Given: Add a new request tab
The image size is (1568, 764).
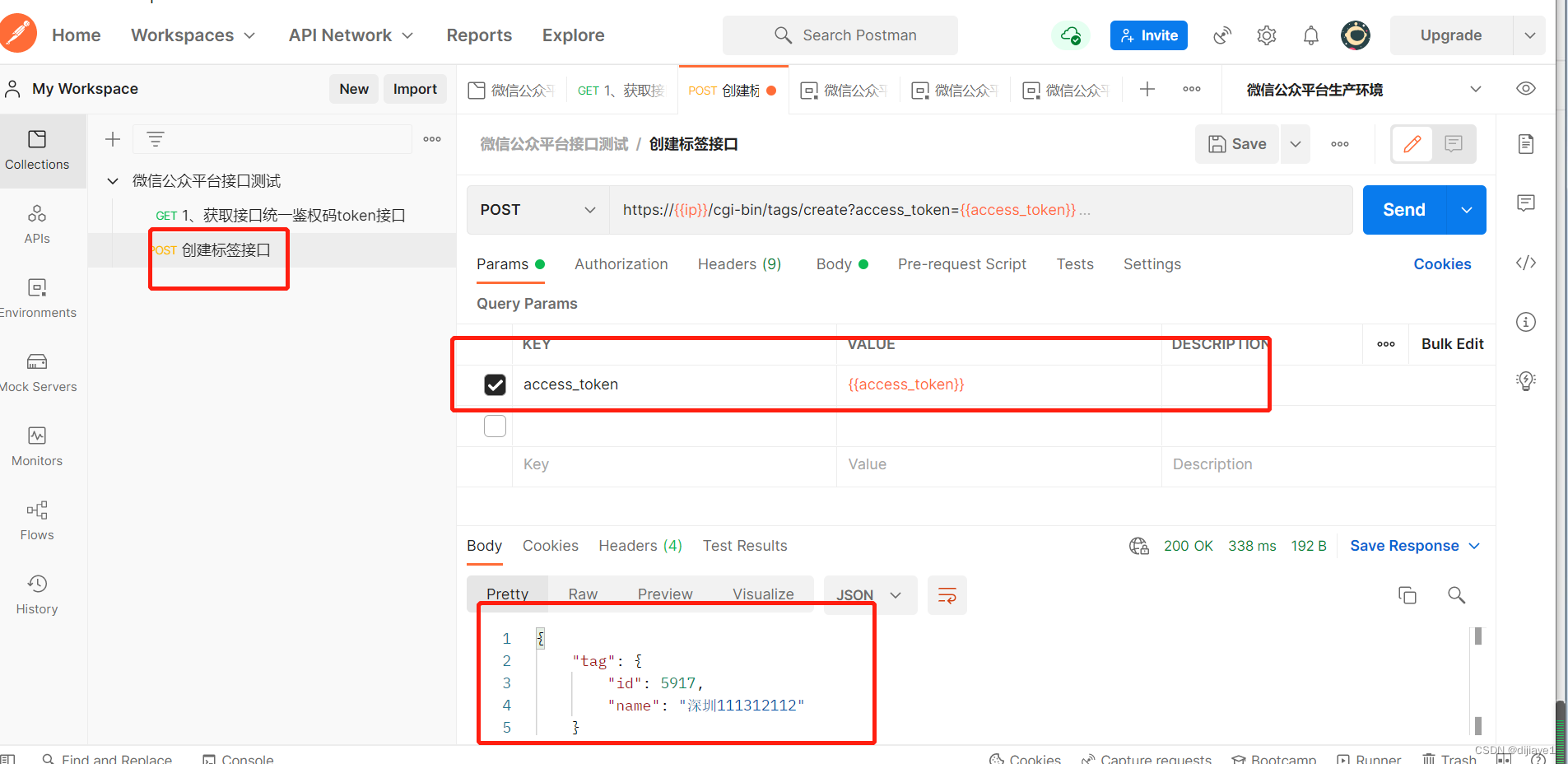Looking at the screenshot, I should click(x=1147, y=89).
